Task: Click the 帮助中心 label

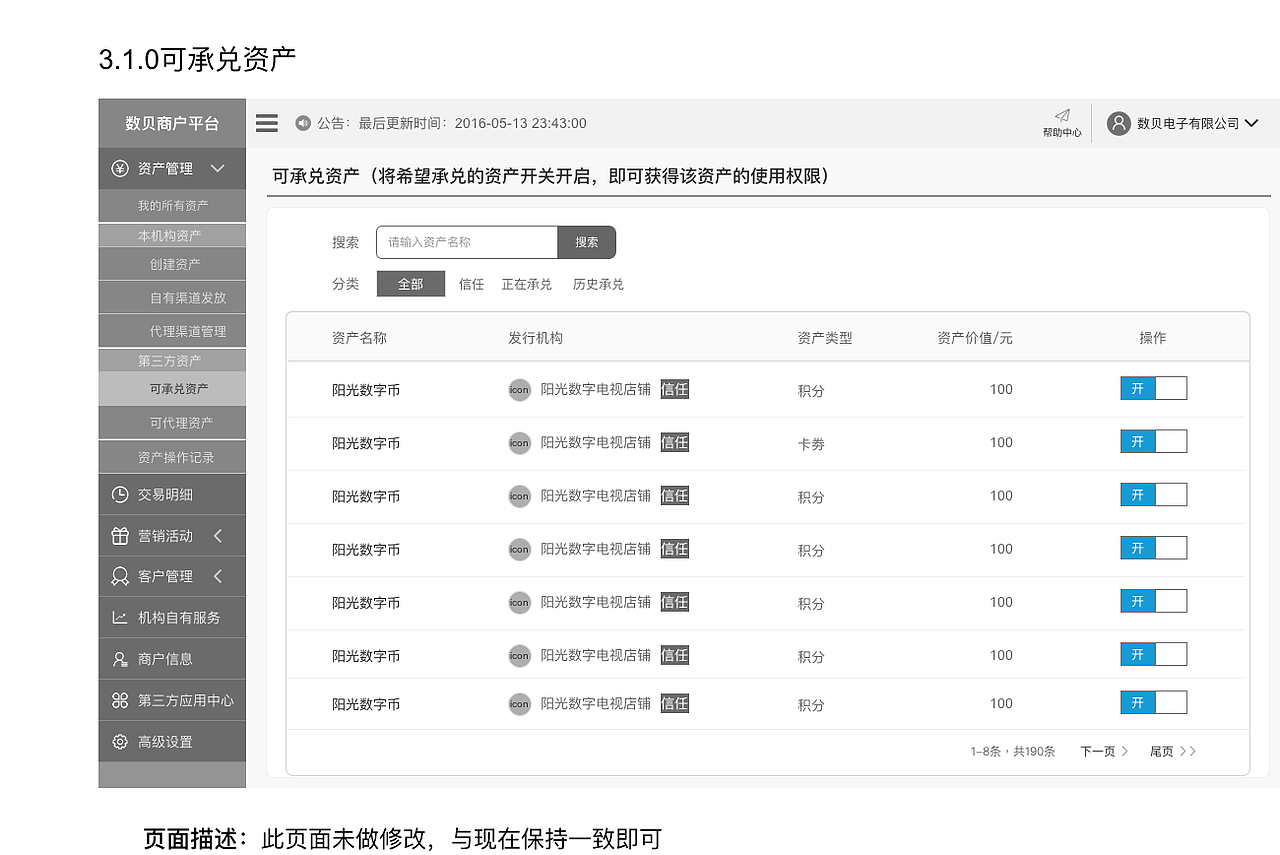Action: click(1062, 132)
